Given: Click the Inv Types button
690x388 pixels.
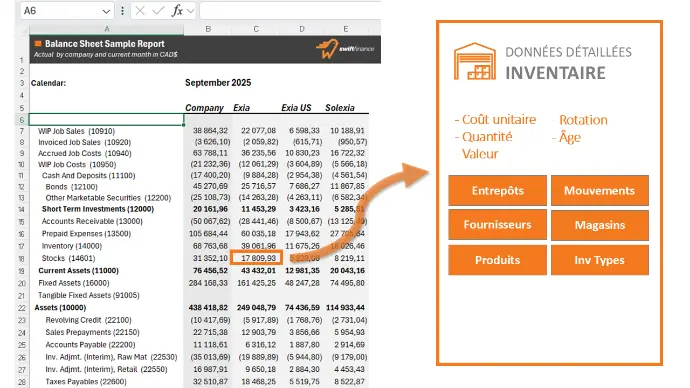Looking at the screenshot, I should (x=600, y=260).
